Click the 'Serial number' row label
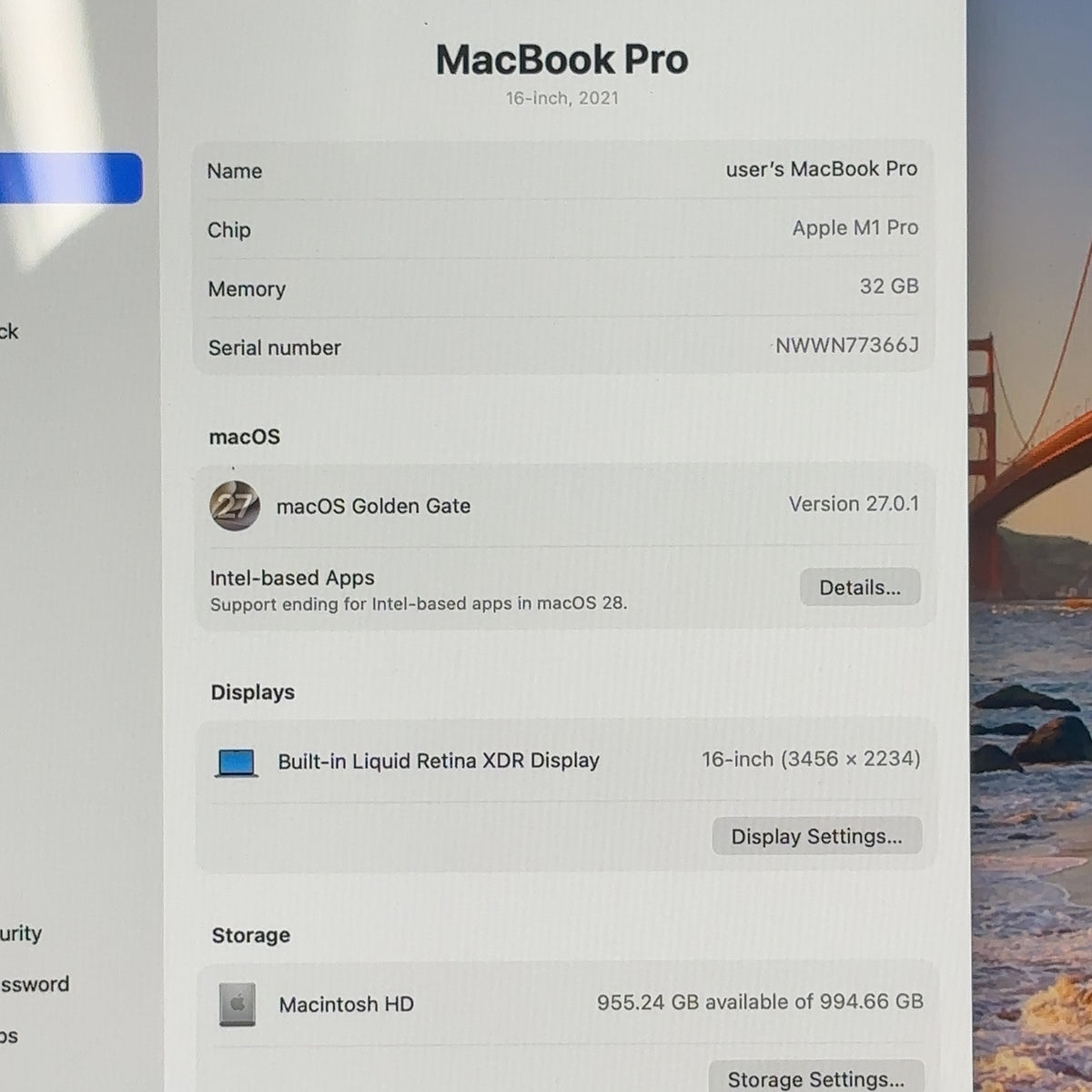Screen dimensions: 1092x1092 point(275,348)
